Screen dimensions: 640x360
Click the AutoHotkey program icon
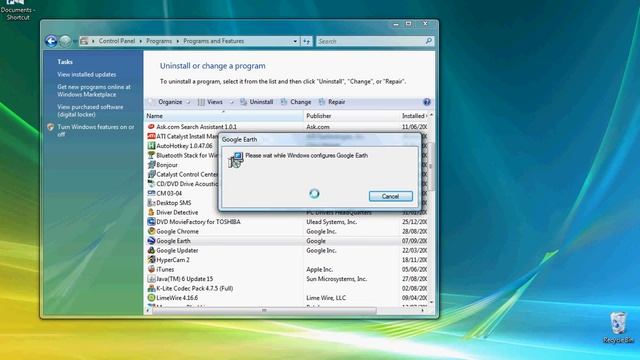(151, 146)
